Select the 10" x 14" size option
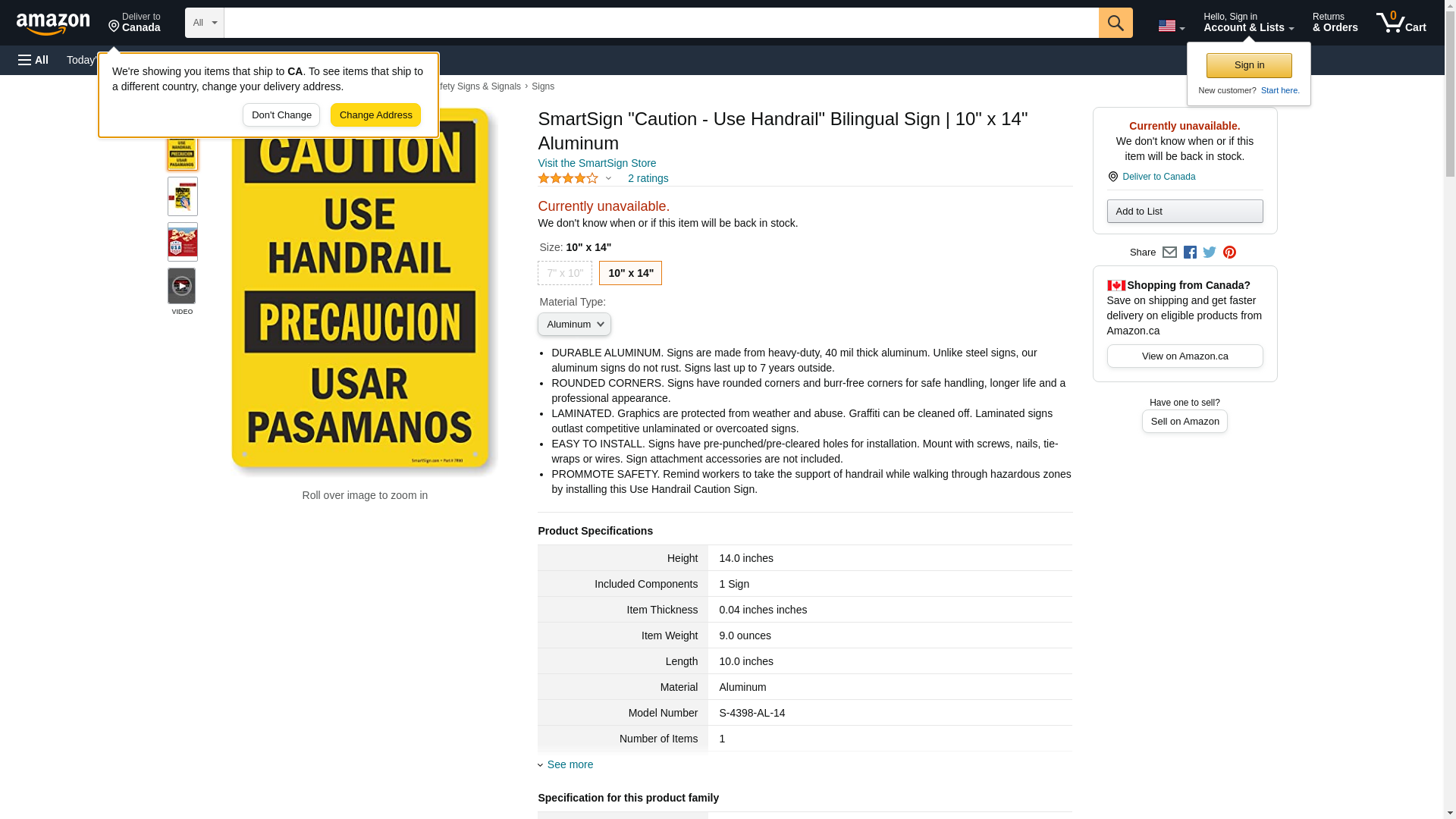The width and height of the screenshot is (1456, 819). pos(630,273)
